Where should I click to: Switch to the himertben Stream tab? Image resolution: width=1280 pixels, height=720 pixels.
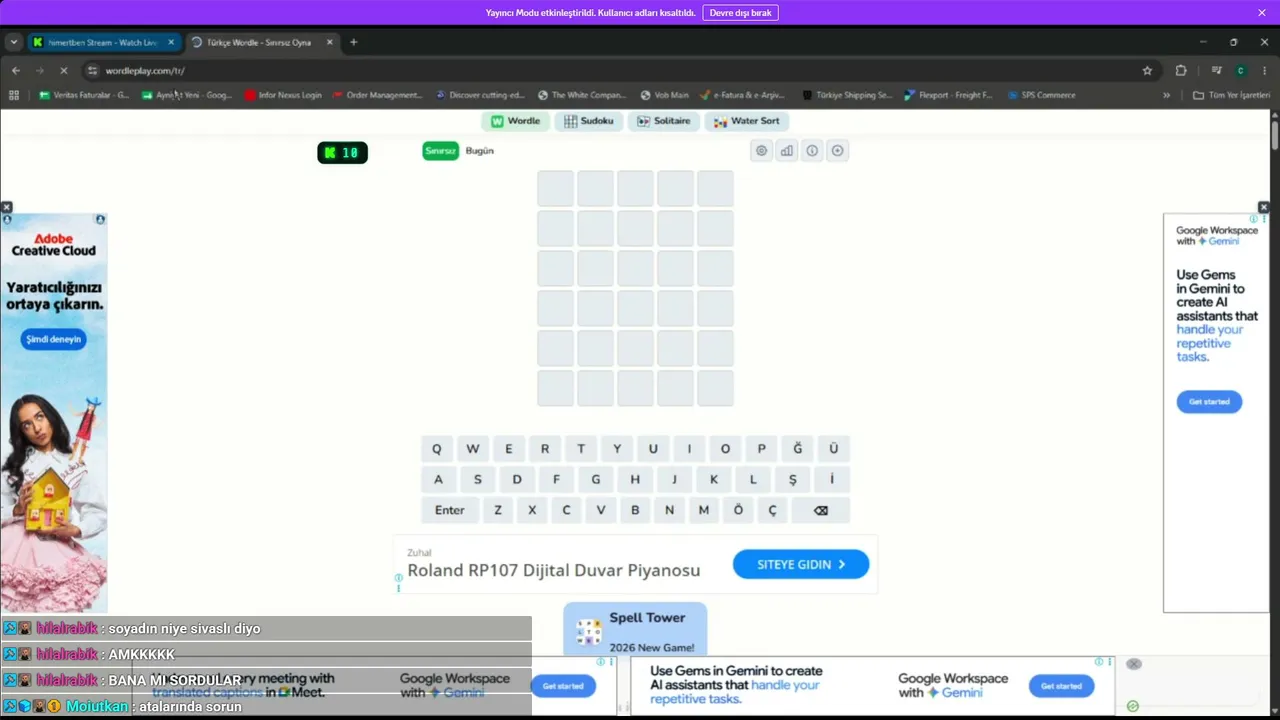104,43
